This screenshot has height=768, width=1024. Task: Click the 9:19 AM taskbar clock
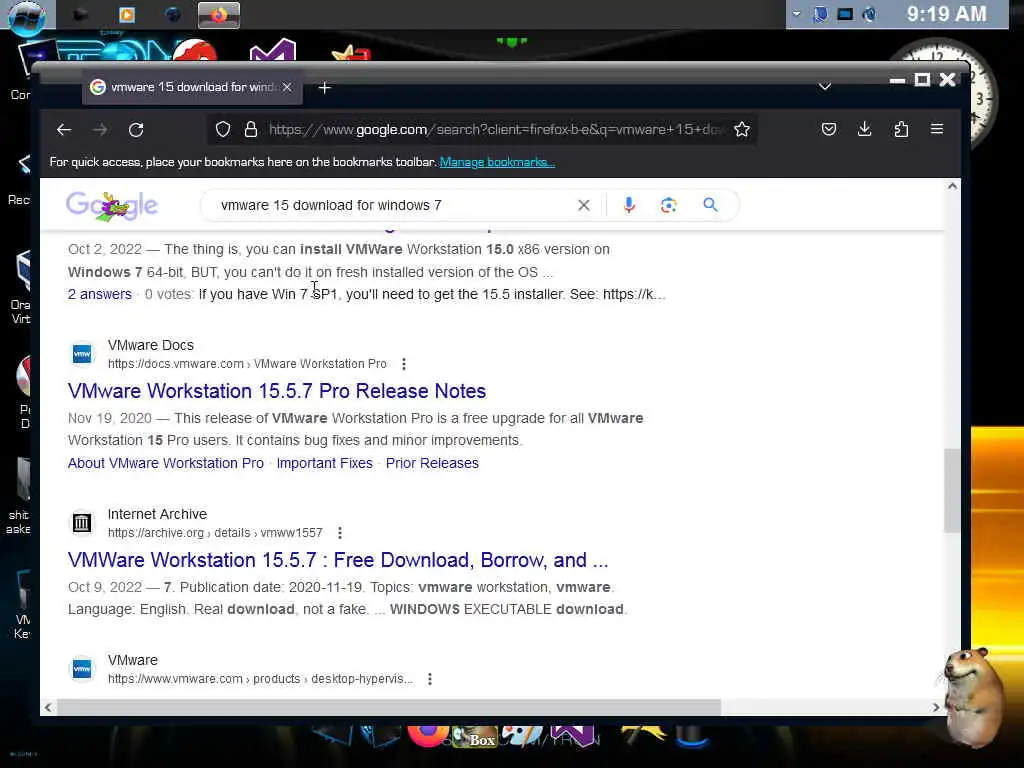[x=946, y=14]
